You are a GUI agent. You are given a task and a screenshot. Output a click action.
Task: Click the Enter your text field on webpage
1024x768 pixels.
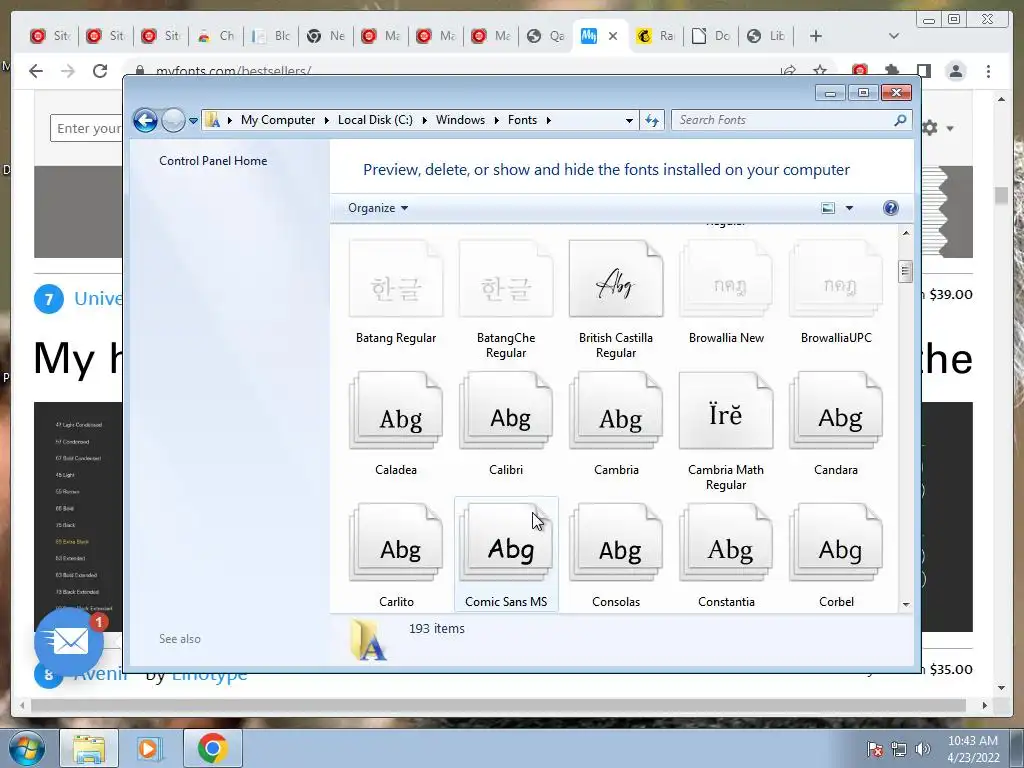pyautogui.click(x=88, y=128)
